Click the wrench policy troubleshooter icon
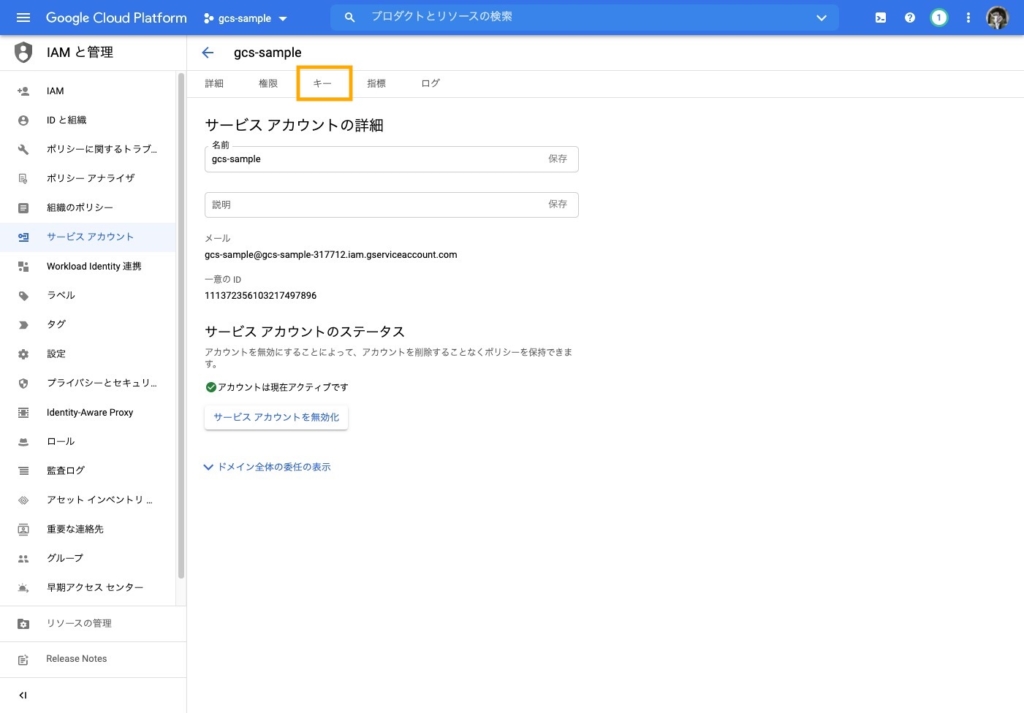 (x=23, y=150)
